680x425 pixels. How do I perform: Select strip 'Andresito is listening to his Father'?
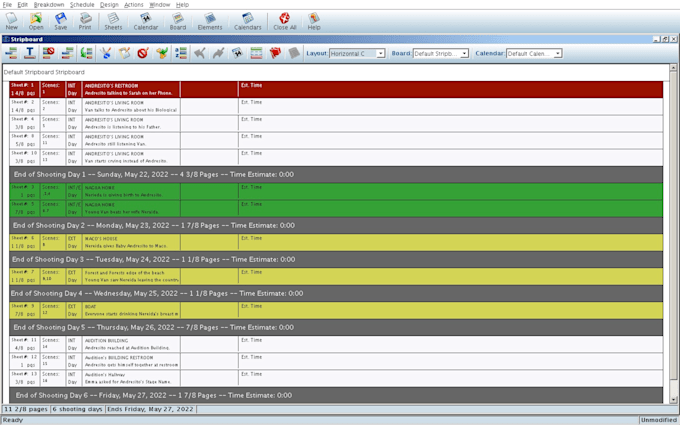click(x=336, y=123)
